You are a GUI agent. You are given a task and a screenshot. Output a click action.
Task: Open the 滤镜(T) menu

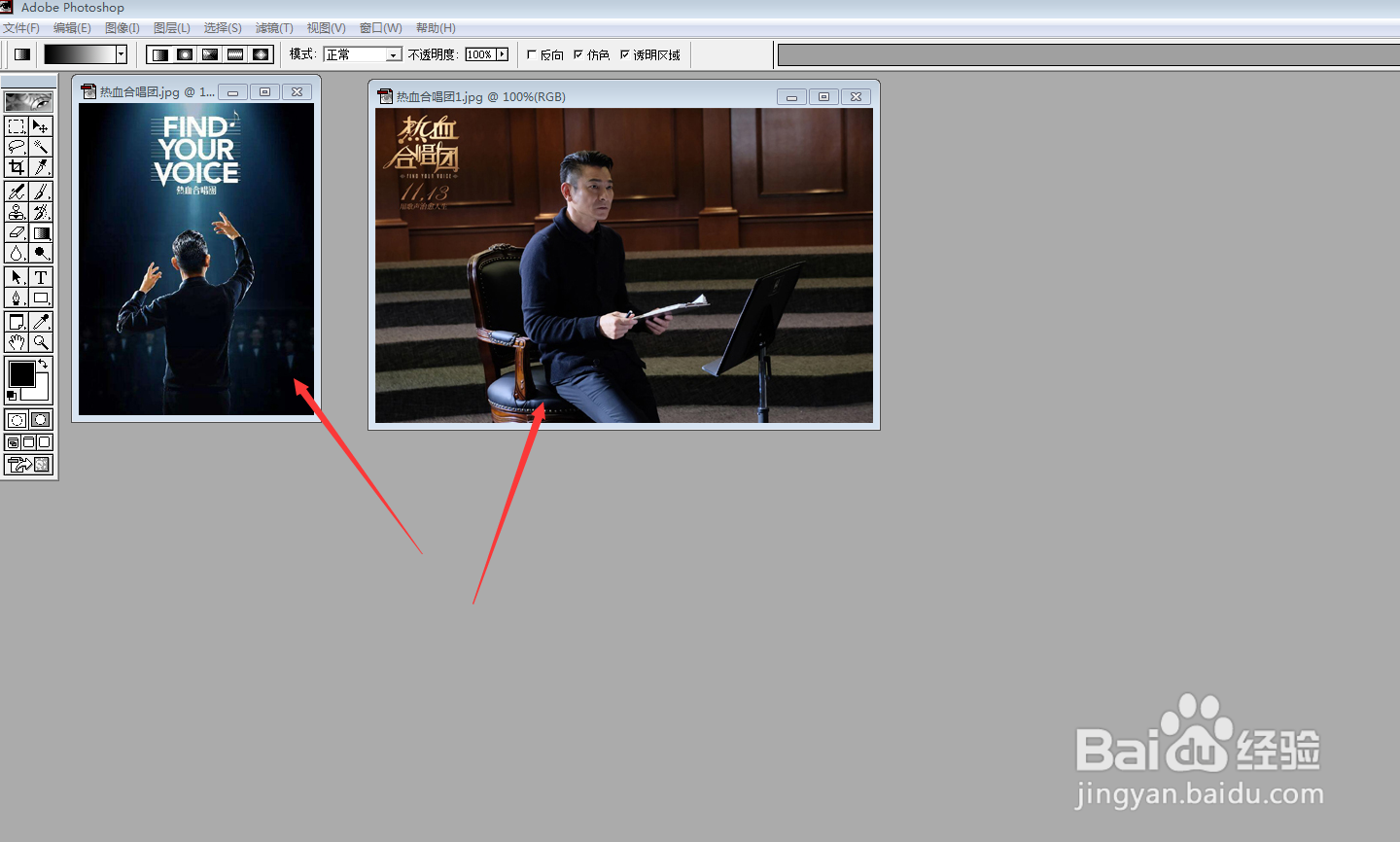[274, 28]
